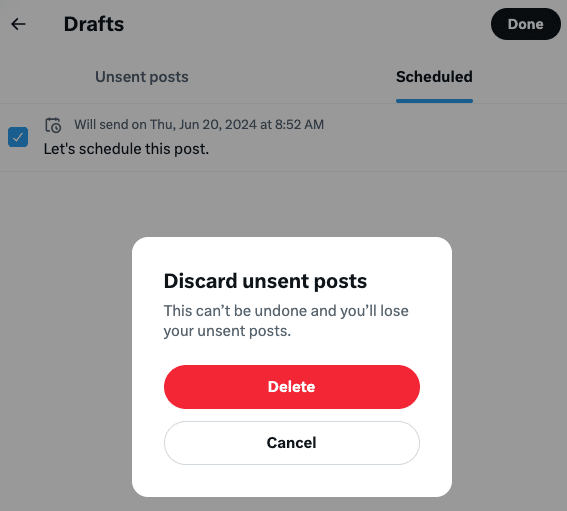Click the blue underline below Scheduled

click(x=434, y=101)
